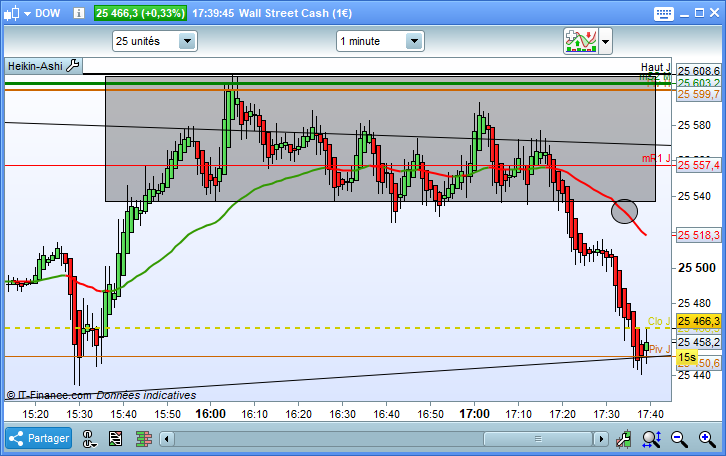Click the 16:00 time axis label
The height and width of the screenshot is (456, 726).
[211, 413]
